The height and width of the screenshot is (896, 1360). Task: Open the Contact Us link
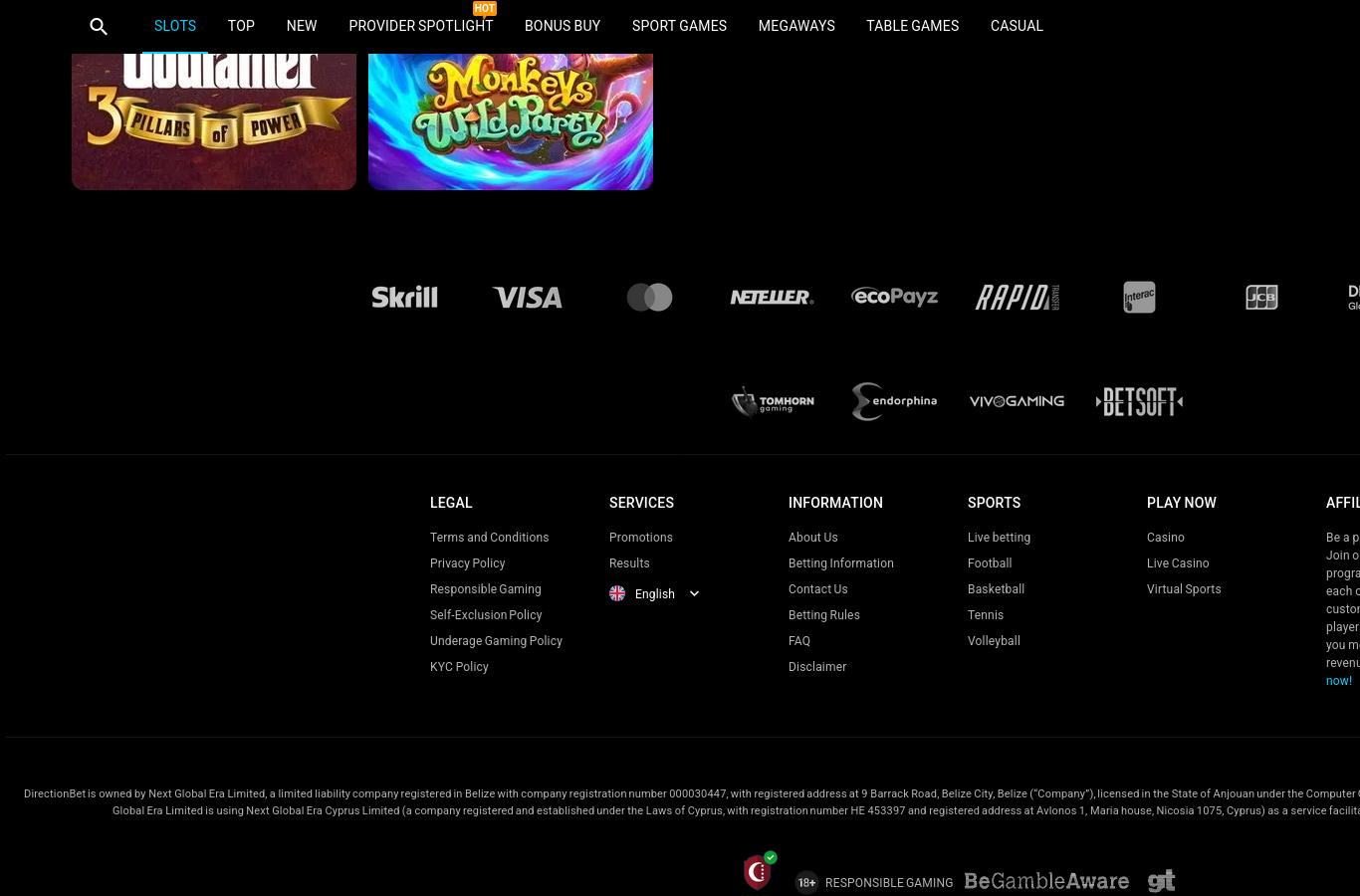pyautogui.click(x=818, y=589)
